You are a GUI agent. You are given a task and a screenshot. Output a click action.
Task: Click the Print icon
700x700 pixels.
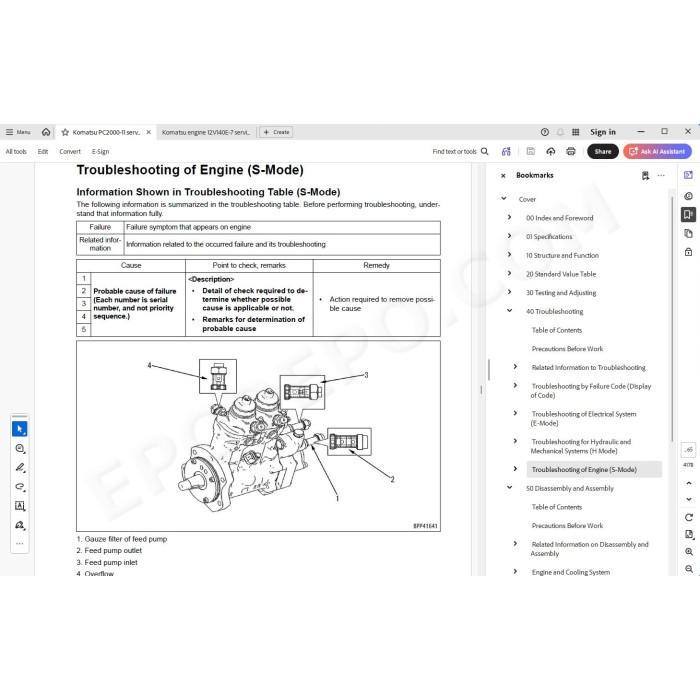[x=571, y=152]
